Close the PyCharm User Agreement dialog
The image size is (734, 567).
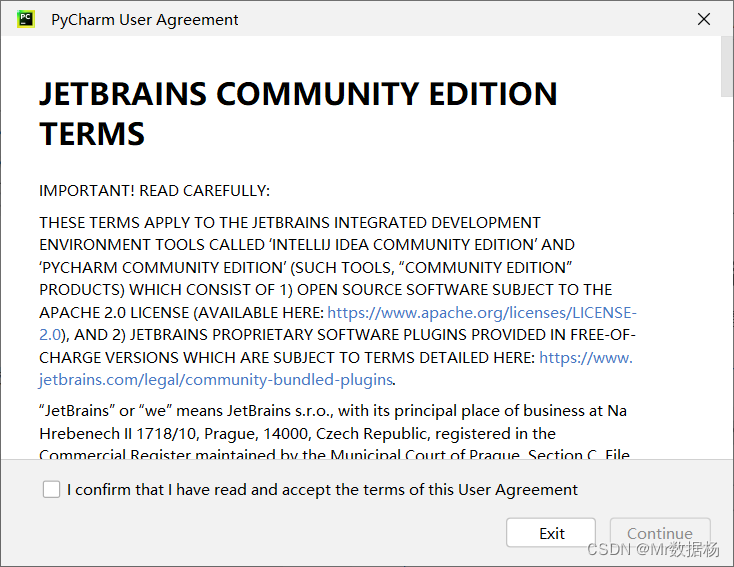pyautogui.click(x=704, y=19)
